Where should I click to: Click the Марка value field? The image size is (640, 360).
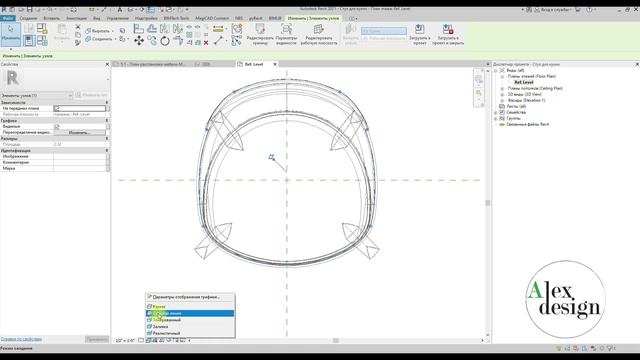[x=80, y=168]
